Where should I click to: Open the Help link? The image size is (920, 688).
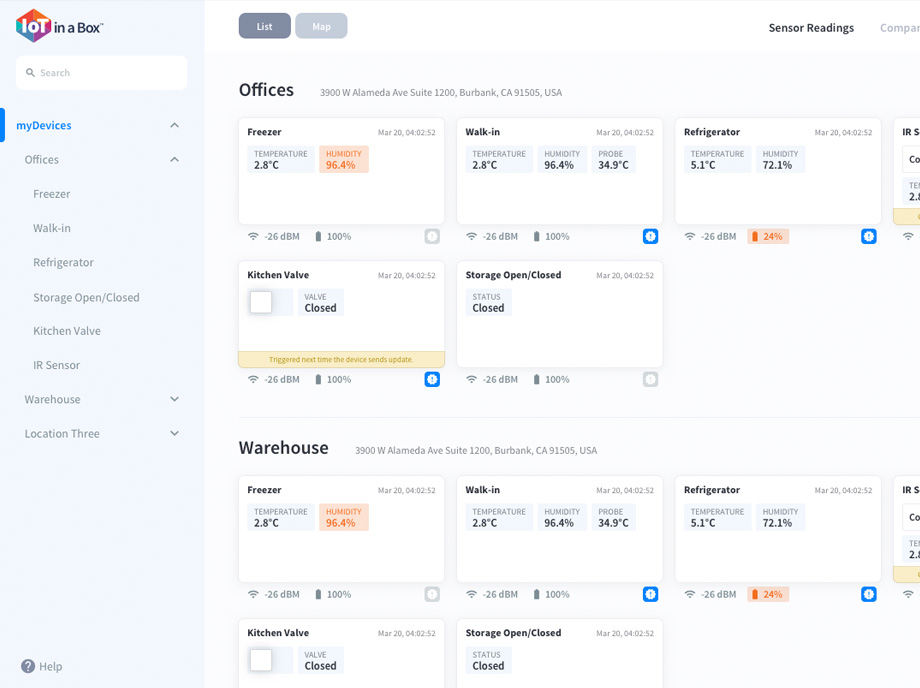click(50, 666)
